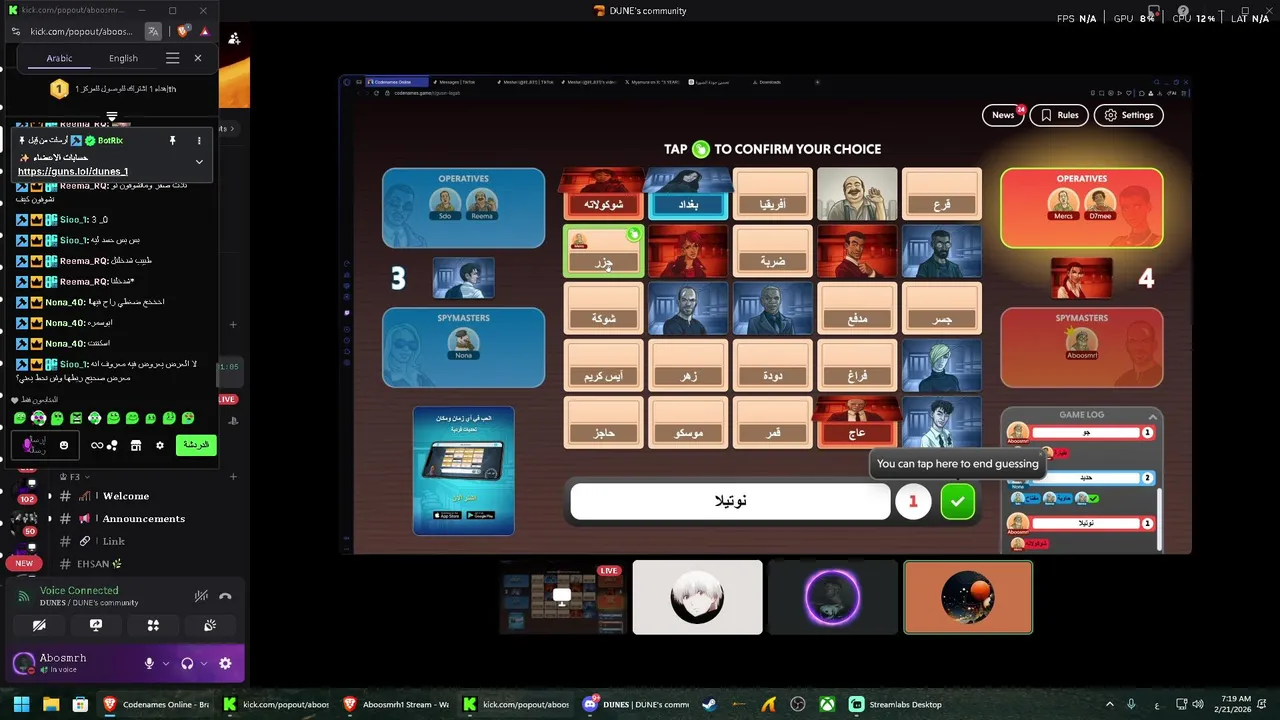
Task: Open the mobile app promo thumbnail
Action: tap(464, 470)
